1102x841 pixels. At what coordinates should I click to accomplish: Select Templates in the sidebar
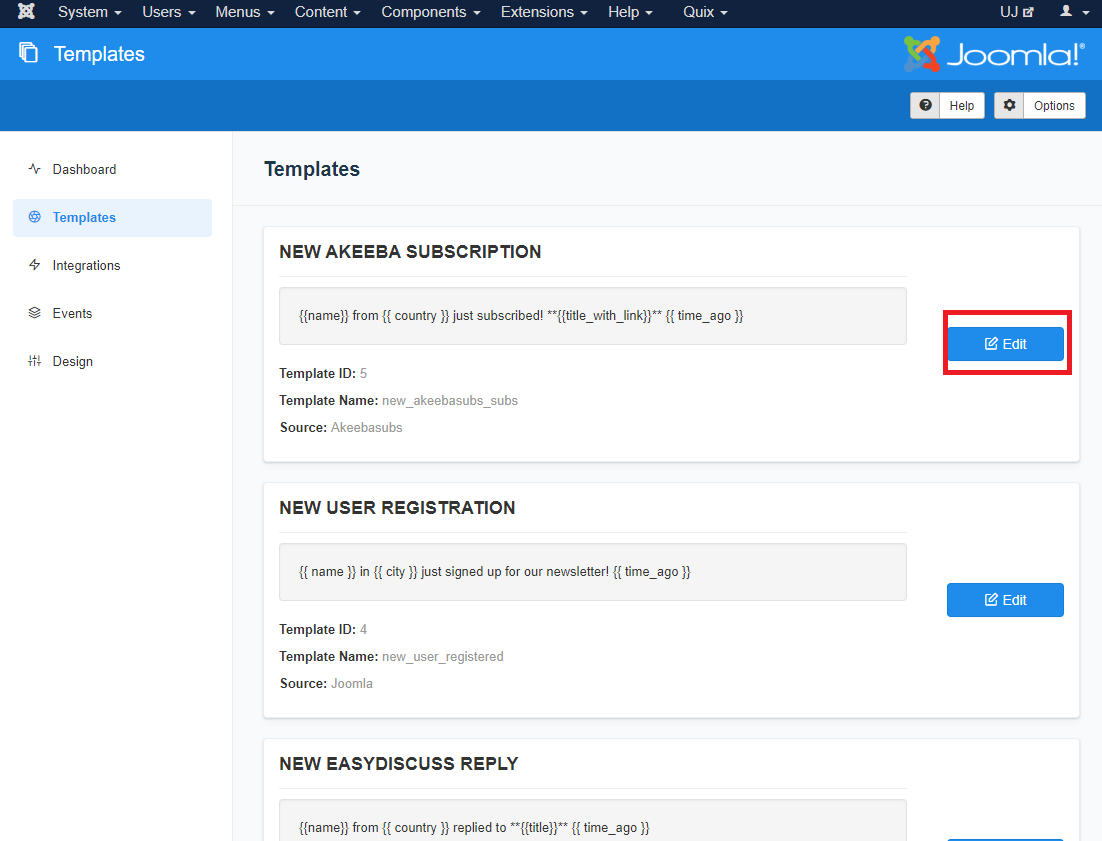(x=112, y=218)
